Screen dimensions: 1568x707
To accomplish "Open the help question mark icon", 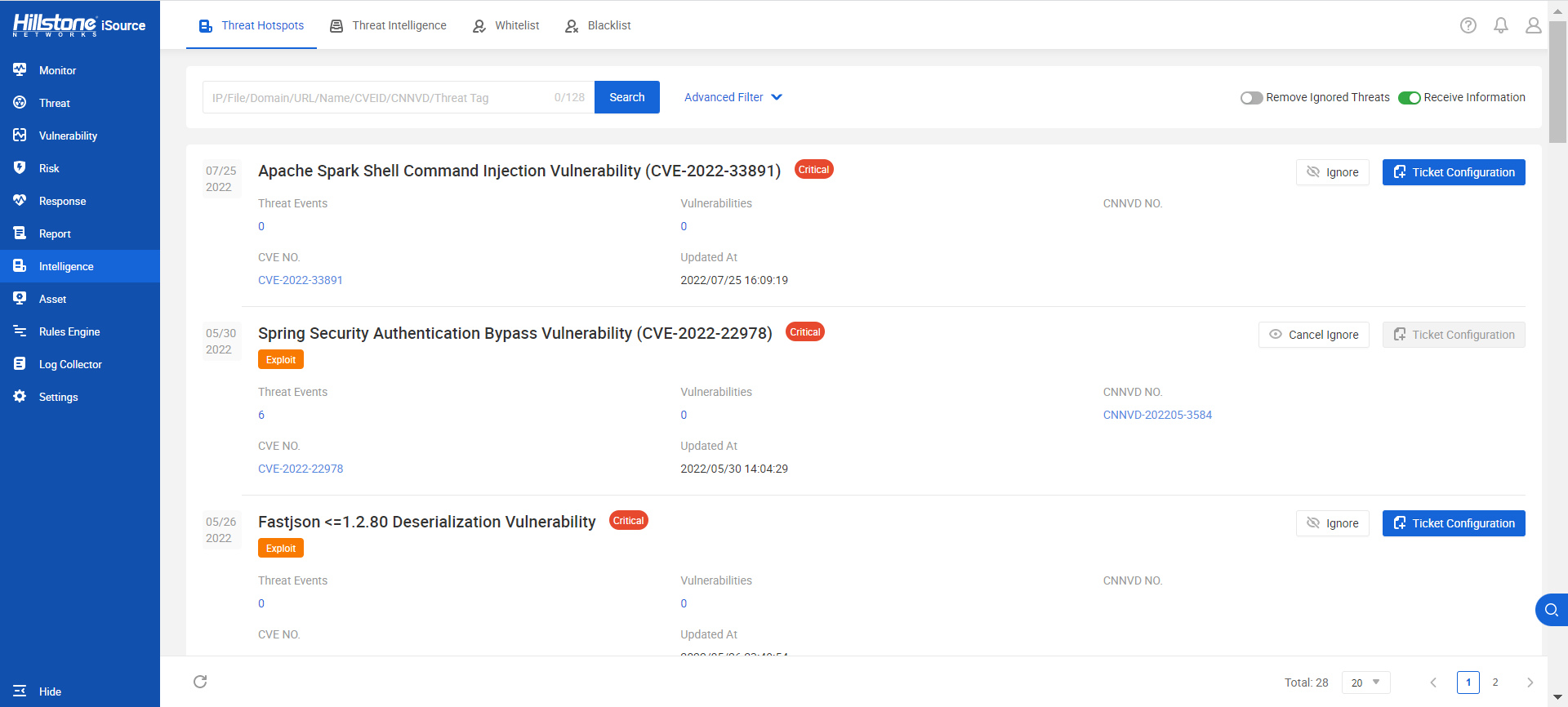I will 1468,25.
